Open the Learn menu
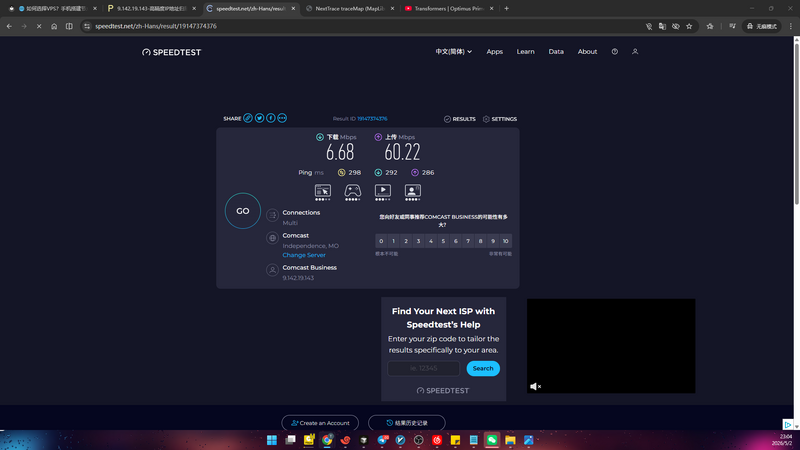The width and height of the screenshot is (800, 450). [x=526, y=52]
